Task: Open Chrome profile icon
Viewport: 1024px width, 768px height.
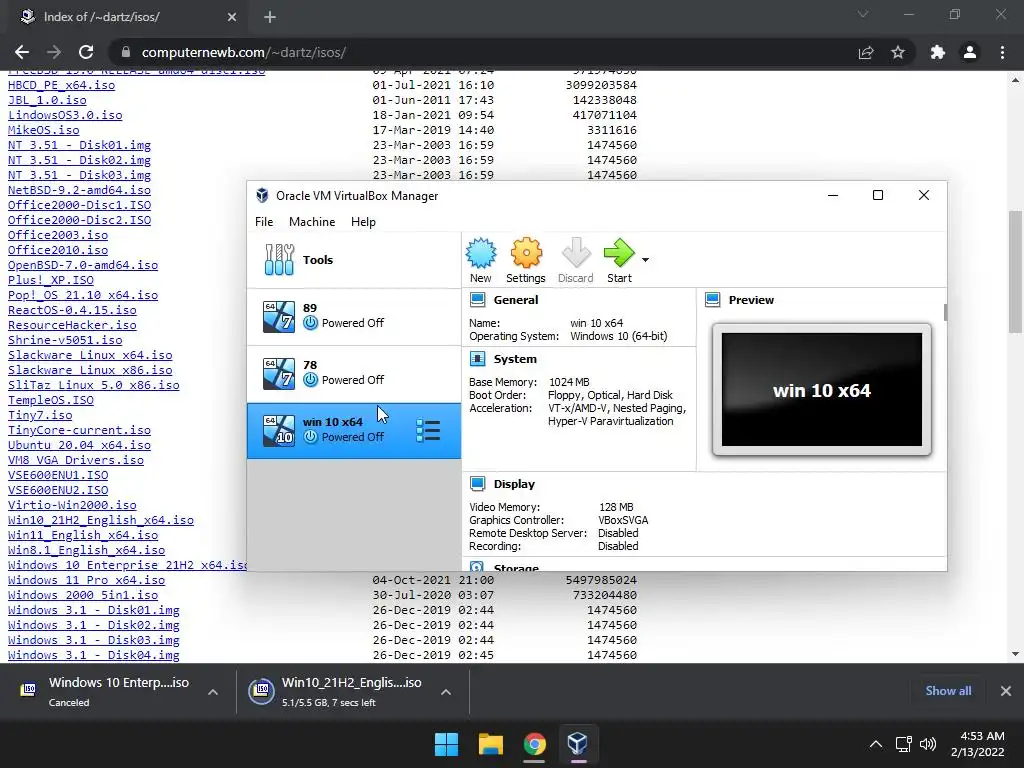Action: tap(970, 52)
